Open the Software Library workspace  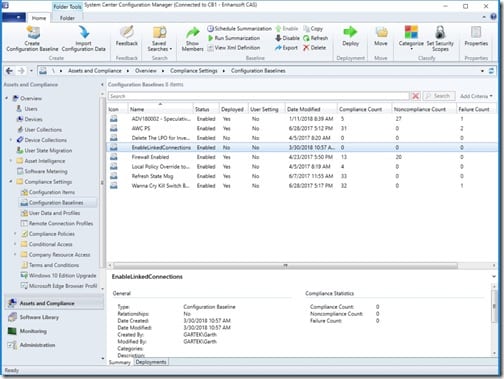click(x=54, y=317)
